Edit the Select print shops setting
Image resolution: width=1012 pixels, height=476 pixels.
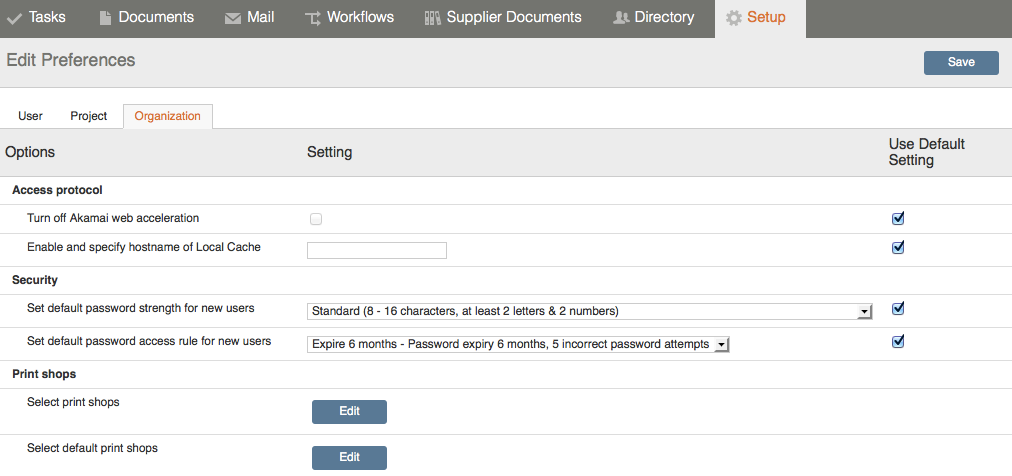click(349, 412)
